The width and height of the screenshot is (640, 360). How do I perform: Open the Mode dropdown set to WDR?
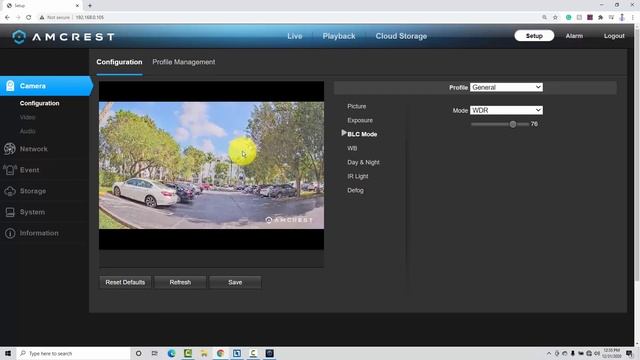[506, 110]
